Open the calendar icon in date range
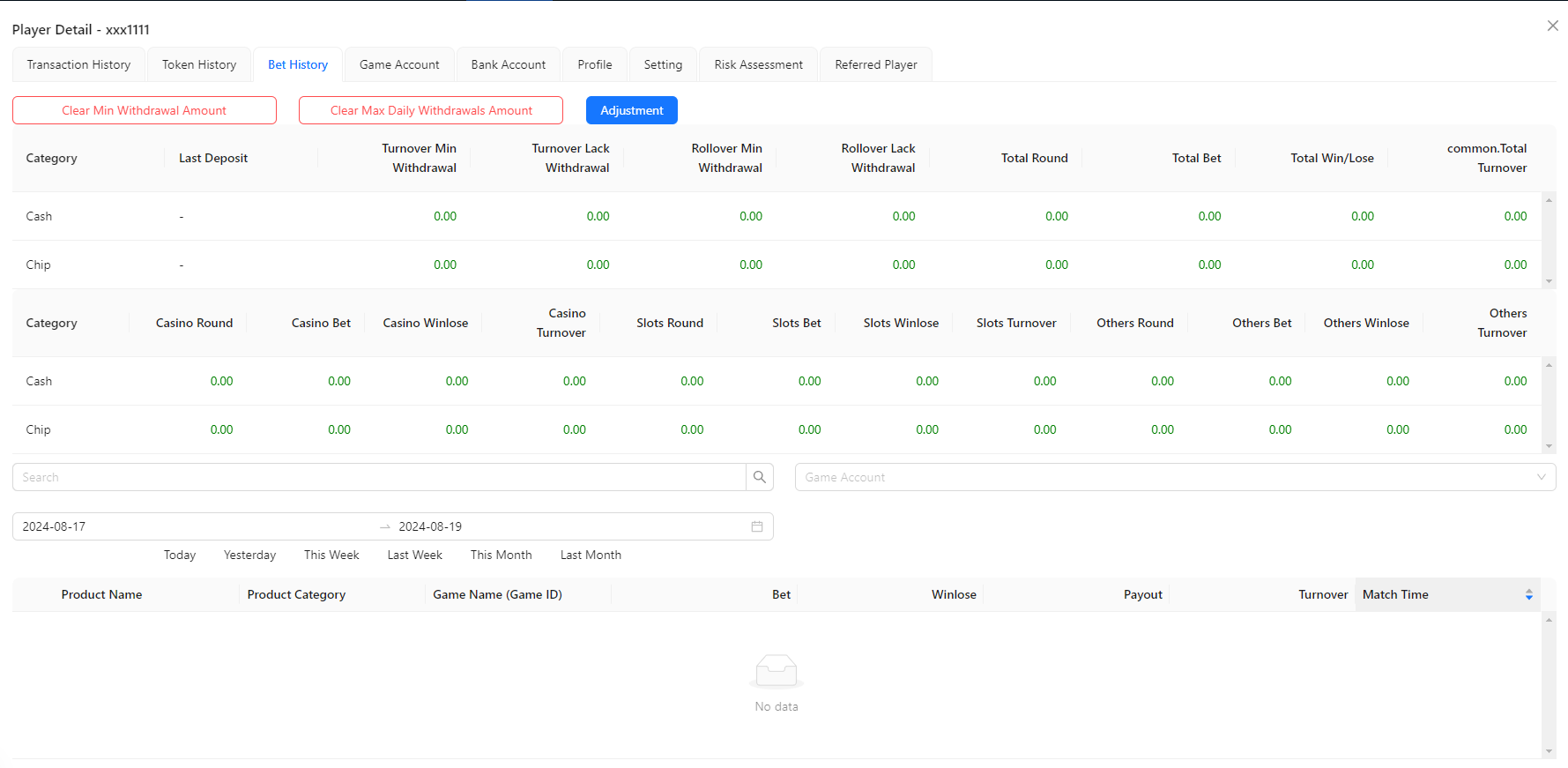 point(756,526)
